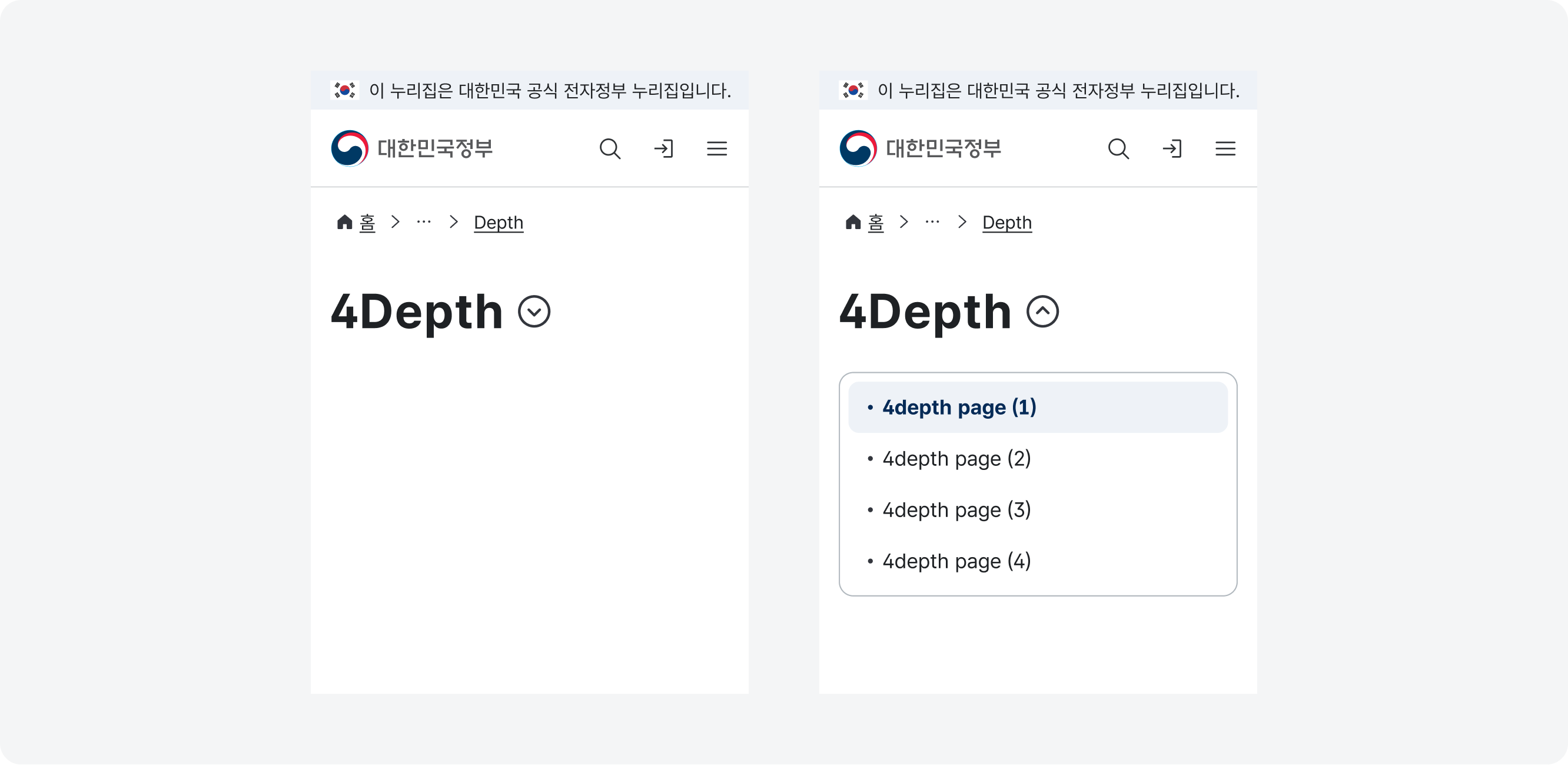Open search in the right mobile header
The width and height of the screenshot is (1568, 765).
1119,148
